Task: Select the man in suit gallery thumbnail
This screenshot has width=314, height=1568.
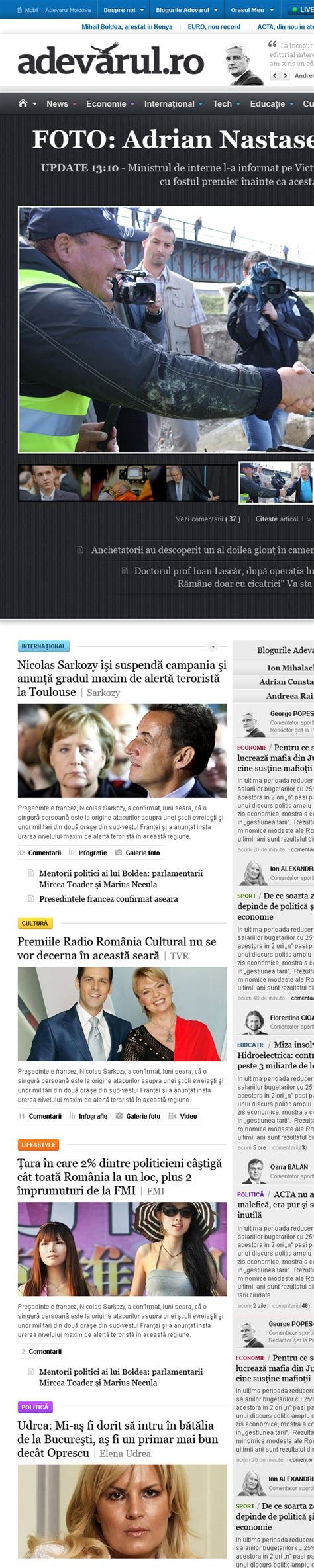Action: point(54,483)
